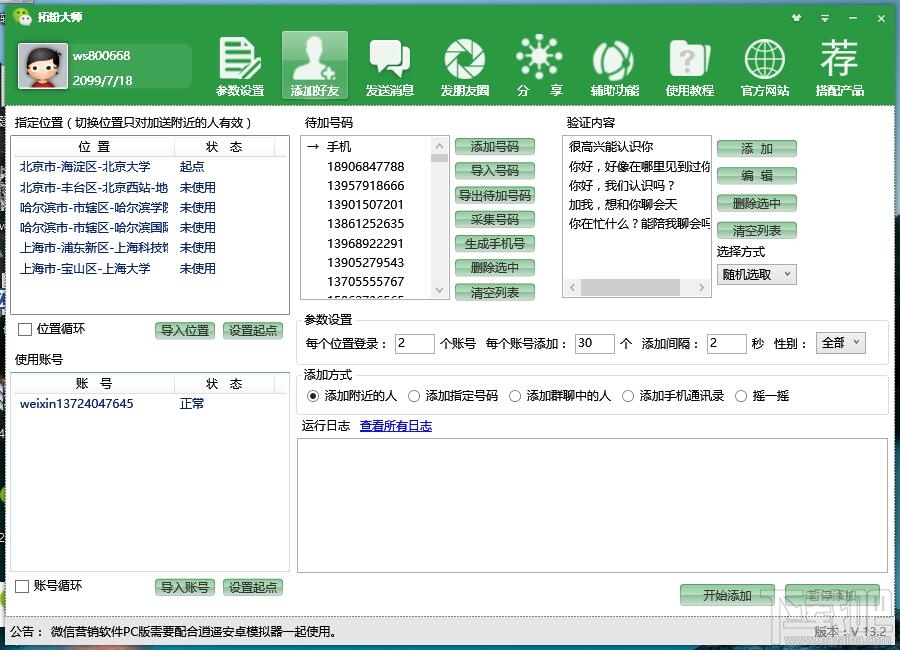Select 添加附近的人 radio option

coord(313,396)
